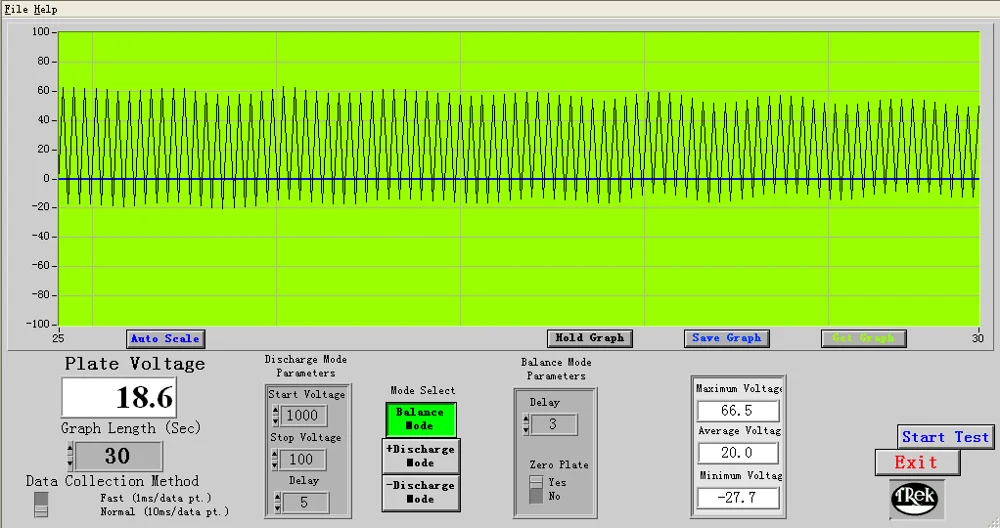Image resolution: width=1000 pixels, height=528 pixels.
Task: Switch to +Discharge Mode
Action: pyautogui.click(x=420, y=456)
